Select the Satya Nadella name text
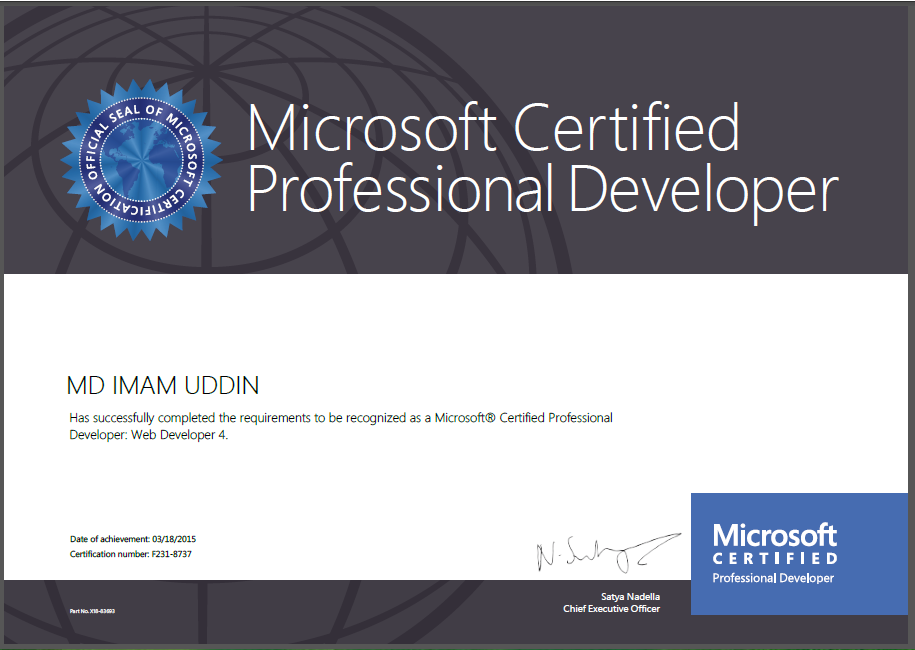915x650 pixels. tap(633, 595)
